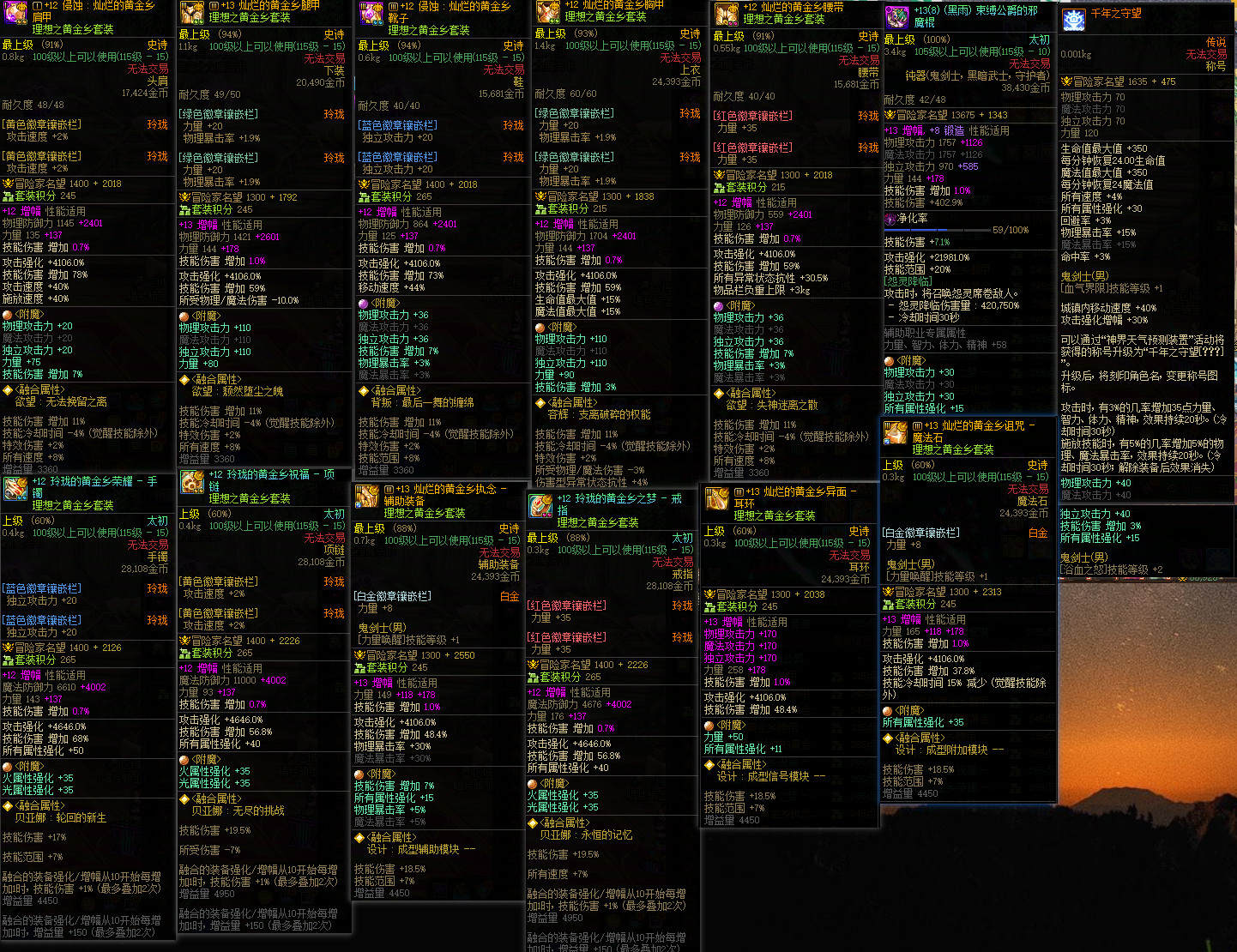Viewport: 1237px width, 952px height.
Task: Click the crown icon beside 冒险家名望 1635 + 475
Action: [x=1067, y=81]
